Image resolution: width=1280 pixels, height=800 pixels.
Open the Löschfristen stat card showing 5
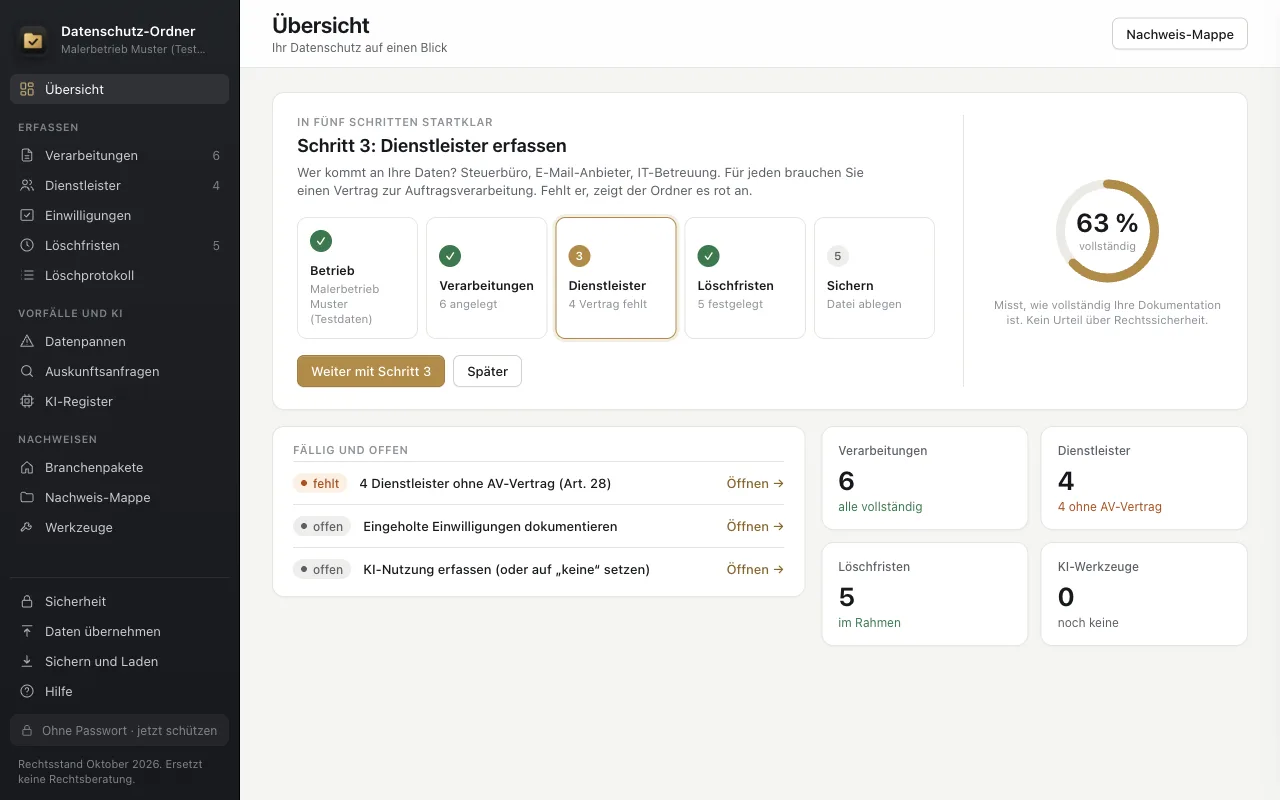(x=925, y=594)
